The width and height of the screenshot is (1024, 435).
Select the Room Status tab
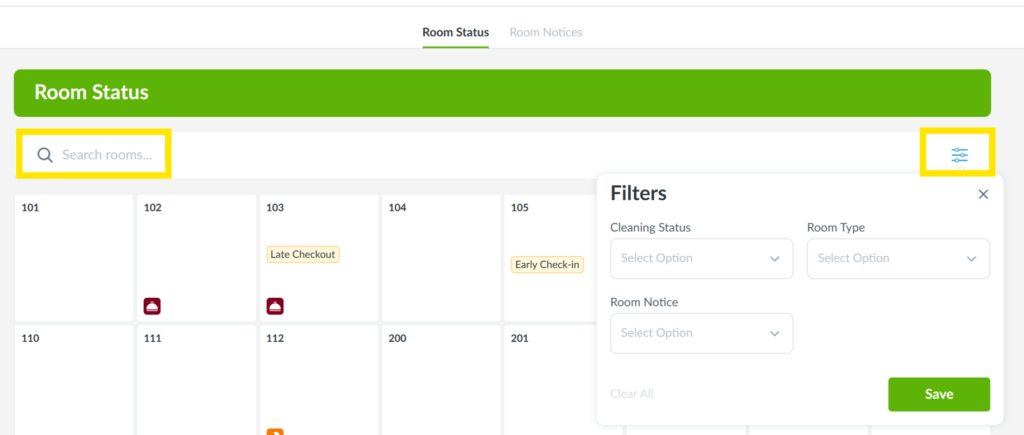click(x=455, y=32)
